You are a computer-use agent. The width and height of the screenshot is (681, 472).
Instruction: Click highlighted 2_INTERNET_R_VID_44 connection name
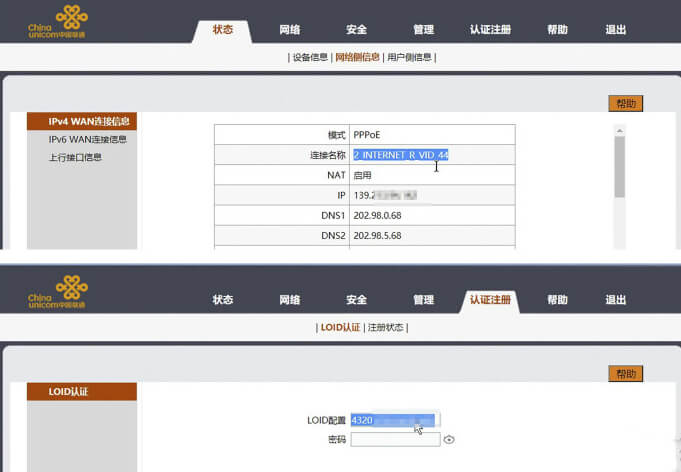(400, 155)
